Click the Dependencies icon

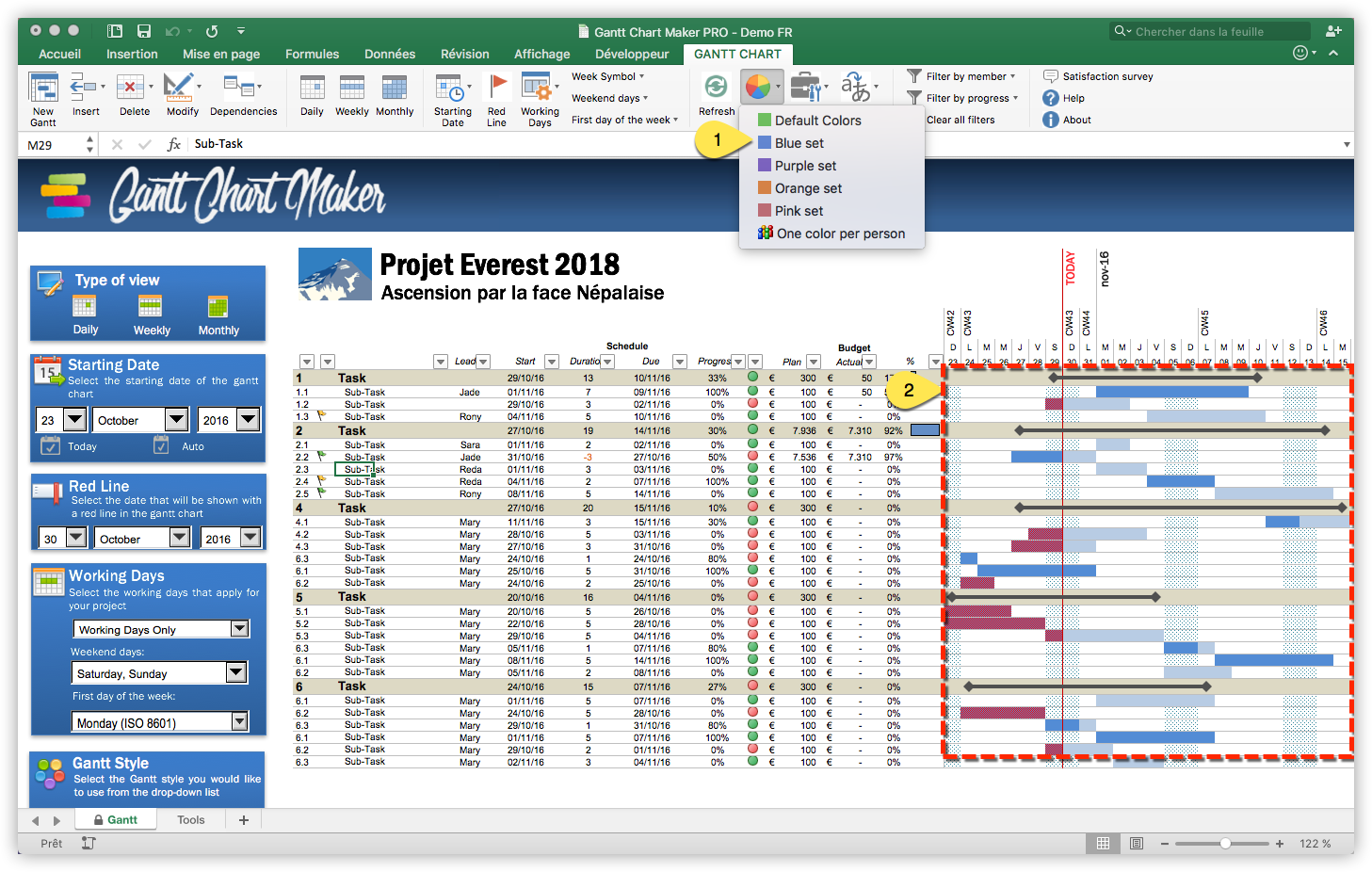coord(238,88)
